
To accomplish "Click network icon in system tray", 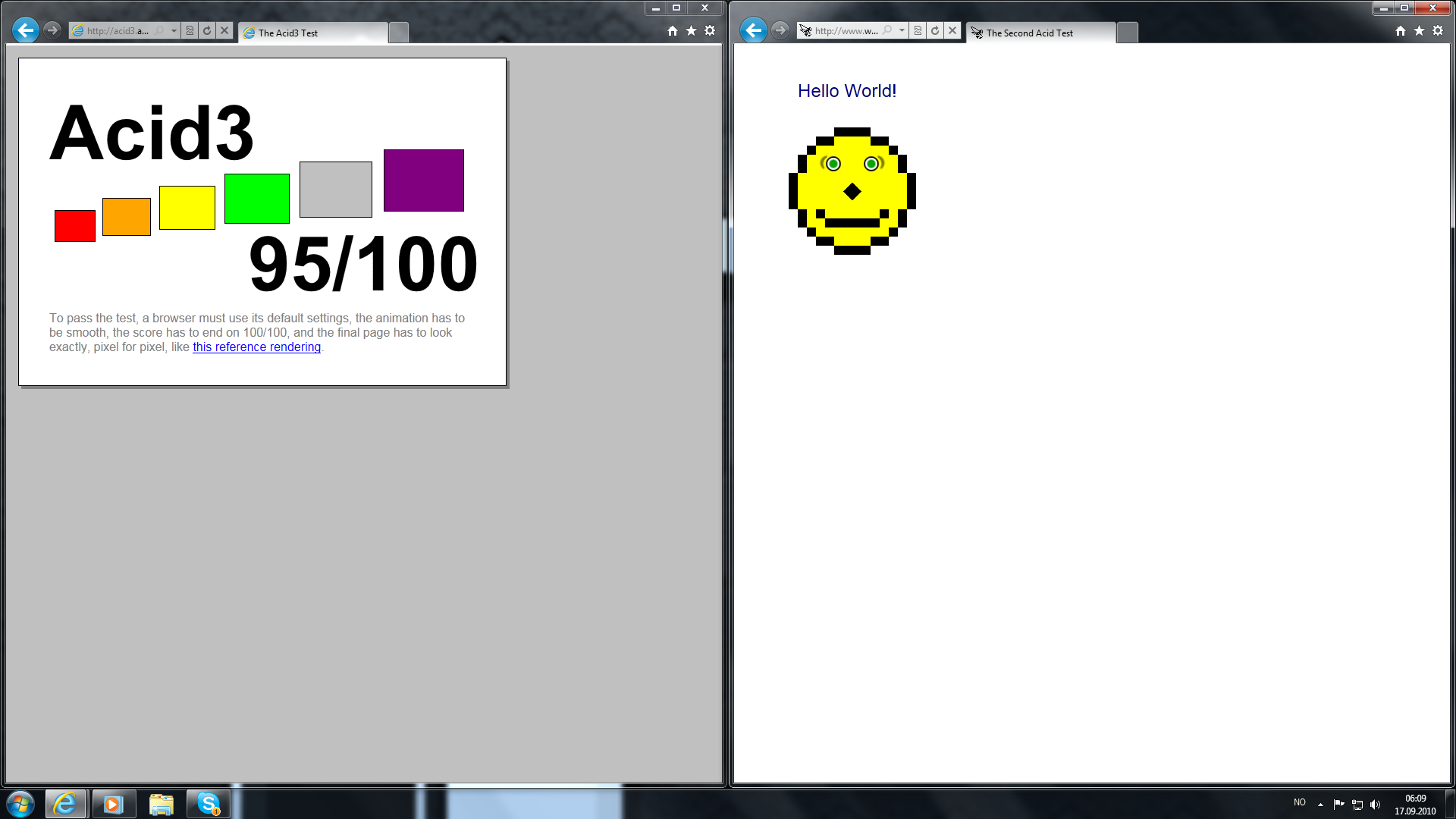I will [1357, 805].
